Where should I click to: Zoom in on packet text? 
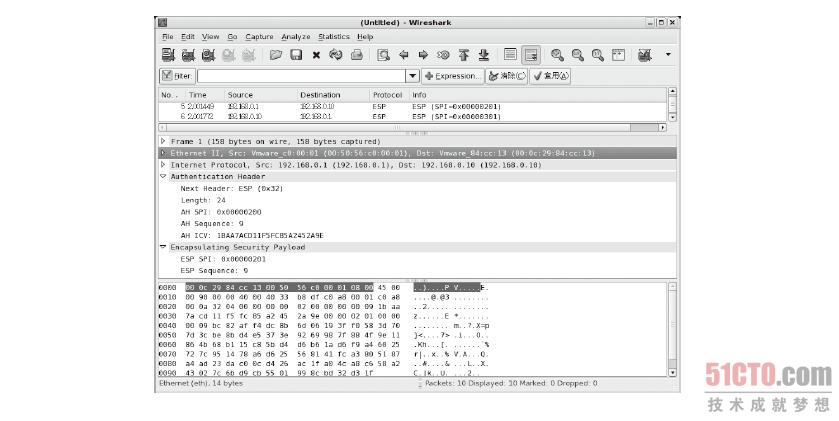(x=557, y=55)
